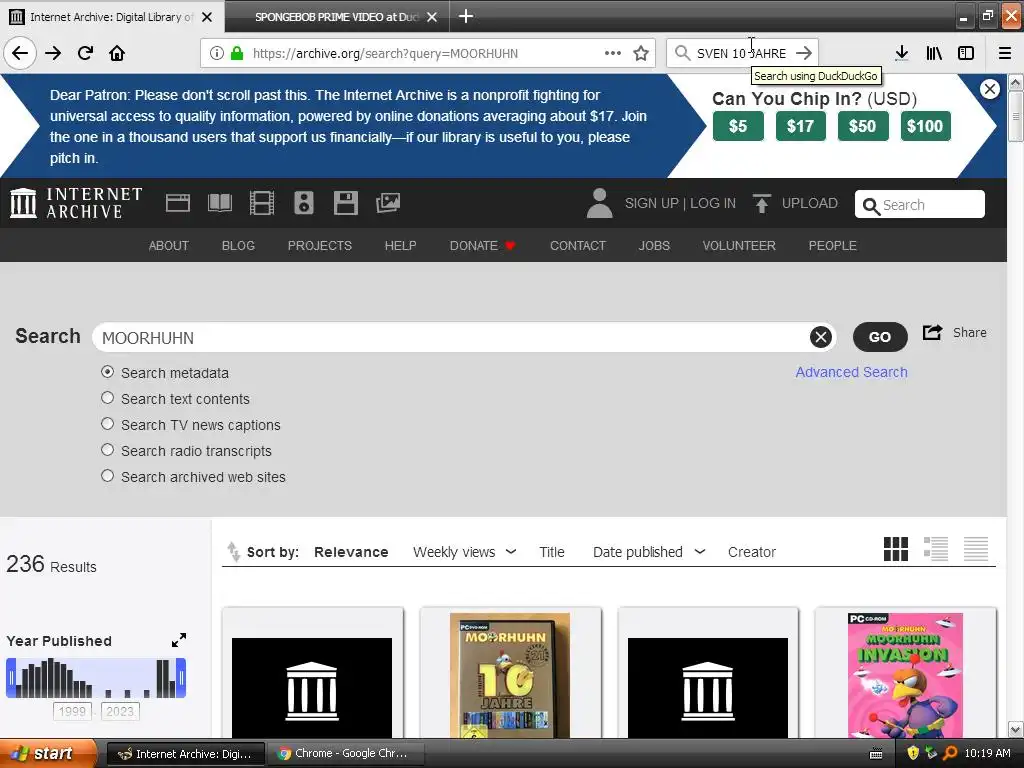Reload the current page
1024x768 pixels.
click(85, 53)
